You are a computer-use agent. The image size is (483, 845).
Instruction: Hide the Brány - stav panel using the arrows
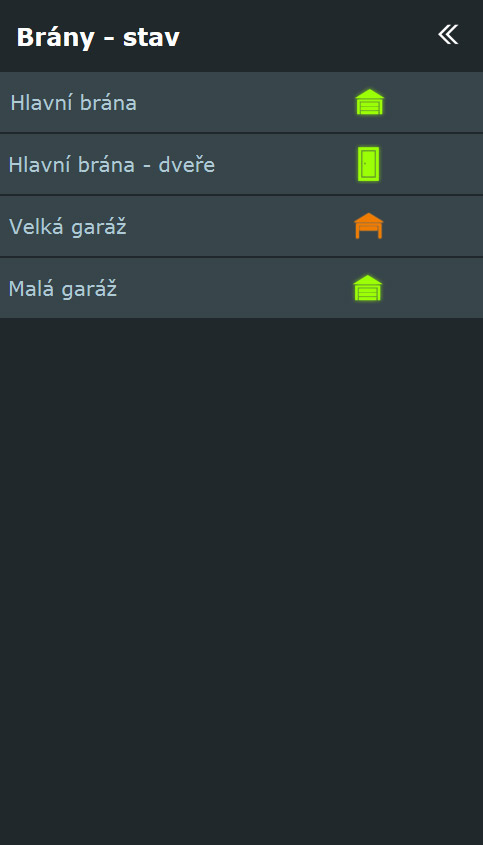click(x=448, y=34)
